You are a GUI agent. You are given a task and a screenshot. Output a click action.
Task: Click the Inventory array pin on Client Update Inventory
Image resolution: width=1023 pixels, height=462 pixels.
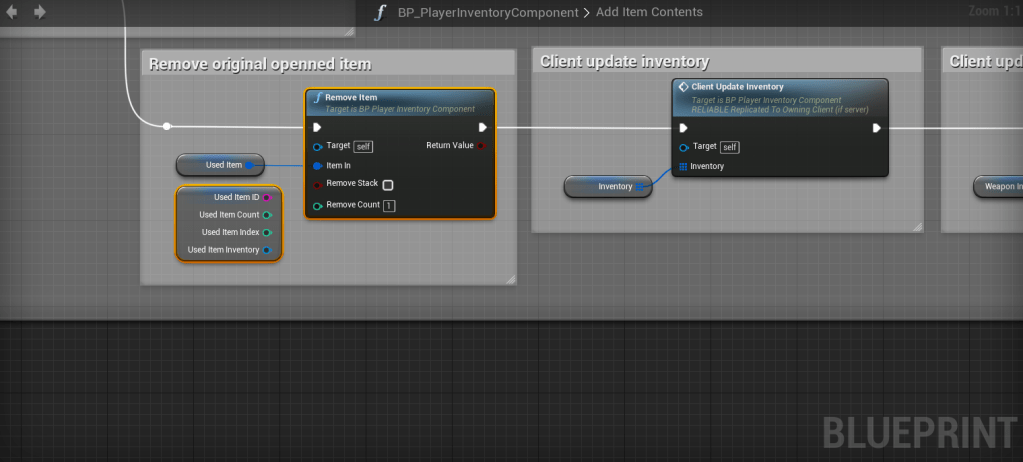[x=683, y=166]
